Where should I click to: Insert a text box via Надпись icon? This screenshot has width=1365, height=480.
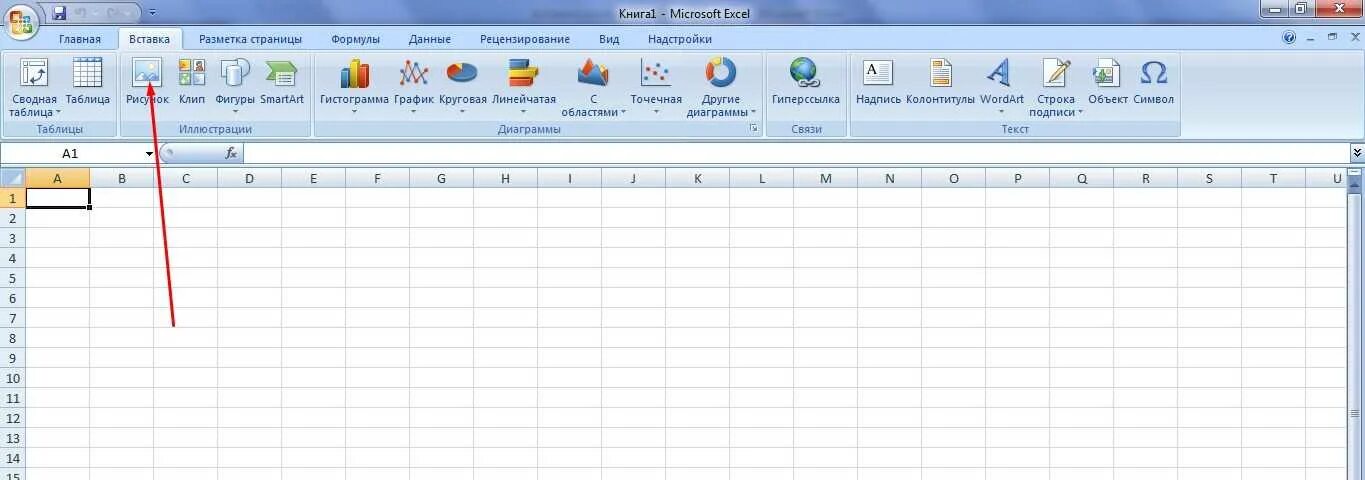[878, 73]
